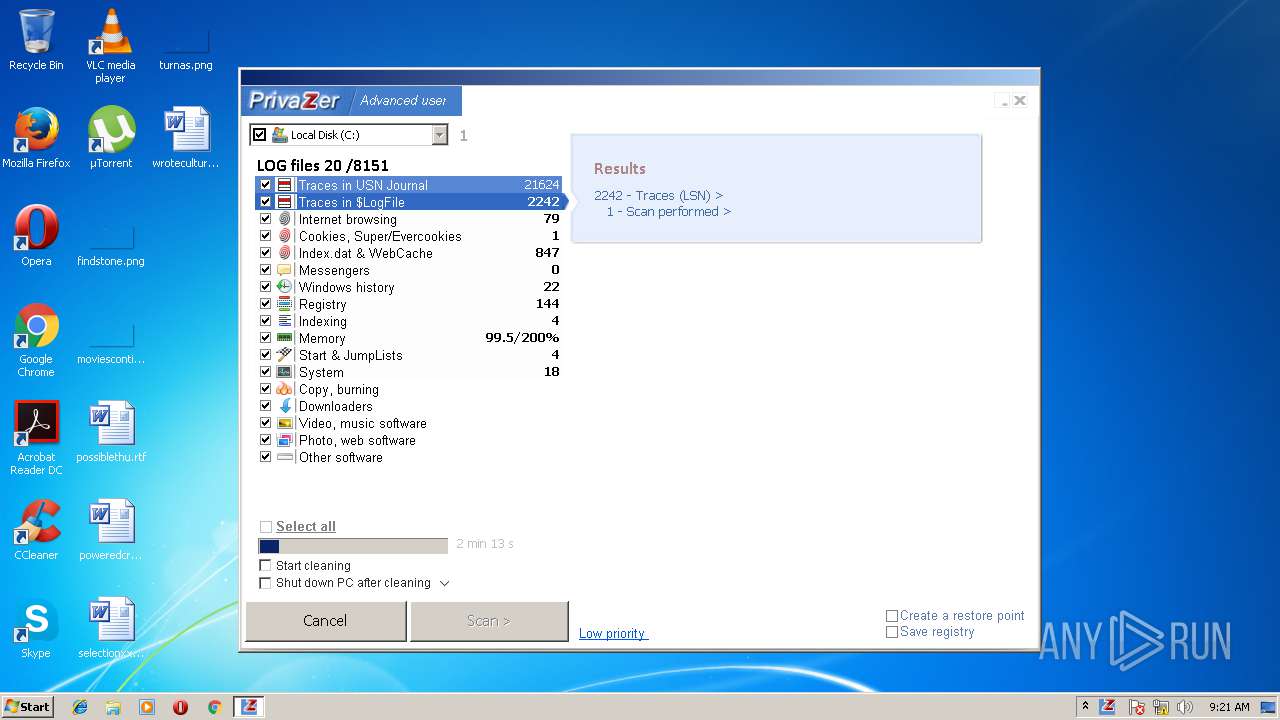The image size is (1280, 720).
Task: Open the Local Disk (C:) drive dropdown
Action: click(439, 135)
